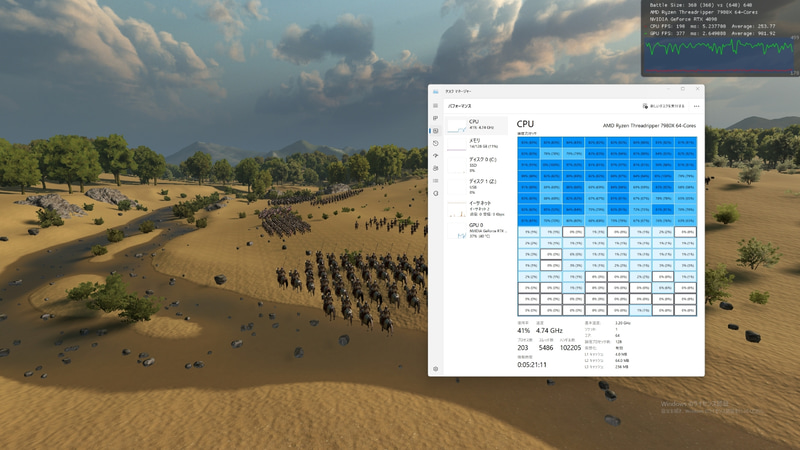
Task: Click the CPU mini graph thumbnail
Action: (x=457, y=126)
